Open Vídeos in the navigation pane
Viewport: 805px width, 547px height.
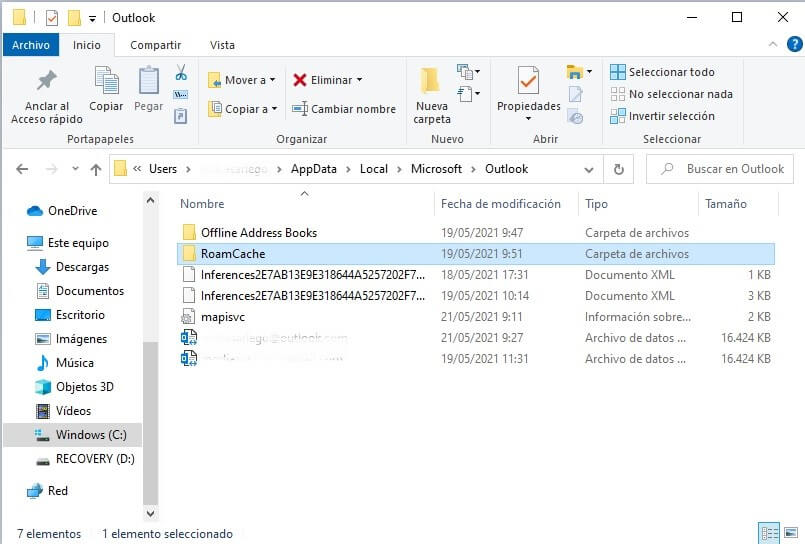pos(63,411)
